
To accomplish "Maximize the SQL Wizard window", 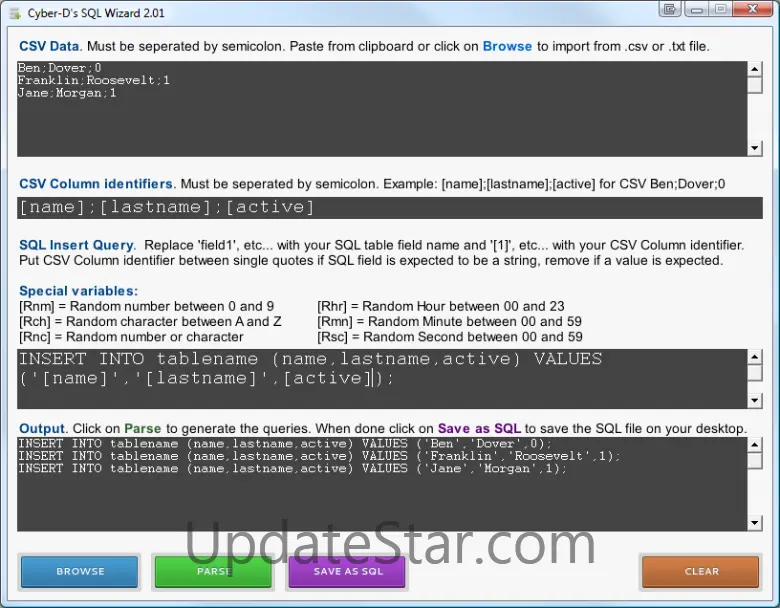I will tap(721, 9).
